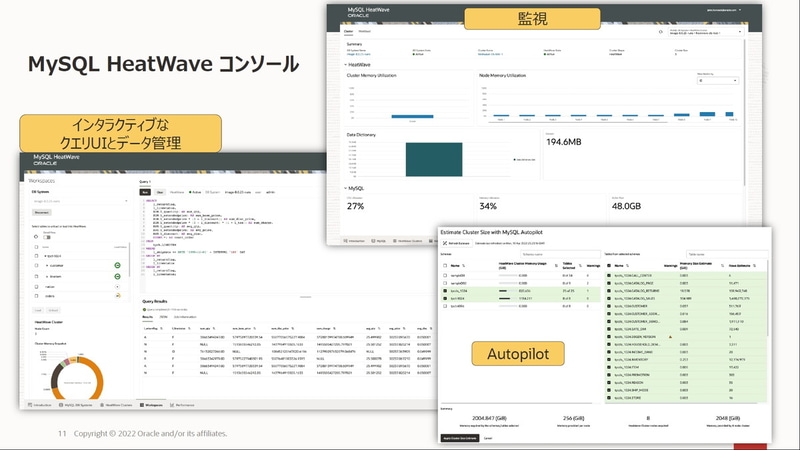Select Cluster tab in monitoring window
The height and width of the screenshot is (450, 800).
(x=348, y=32)
